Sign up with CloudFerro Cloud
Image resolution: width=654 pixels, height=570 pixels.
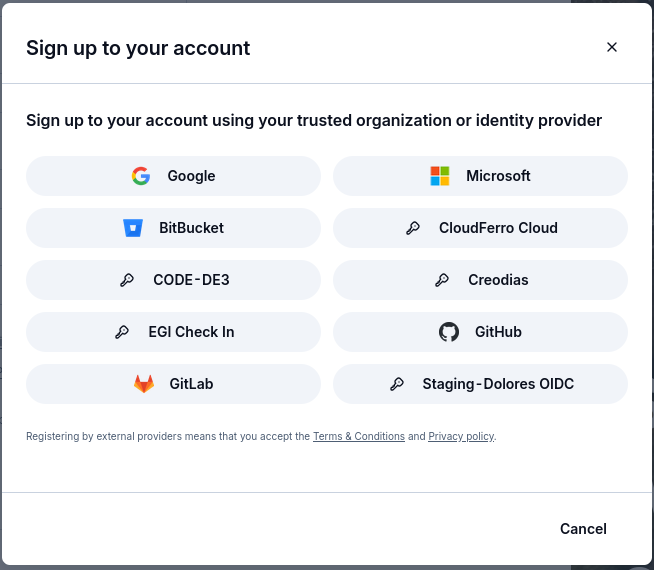pos(480,228)
